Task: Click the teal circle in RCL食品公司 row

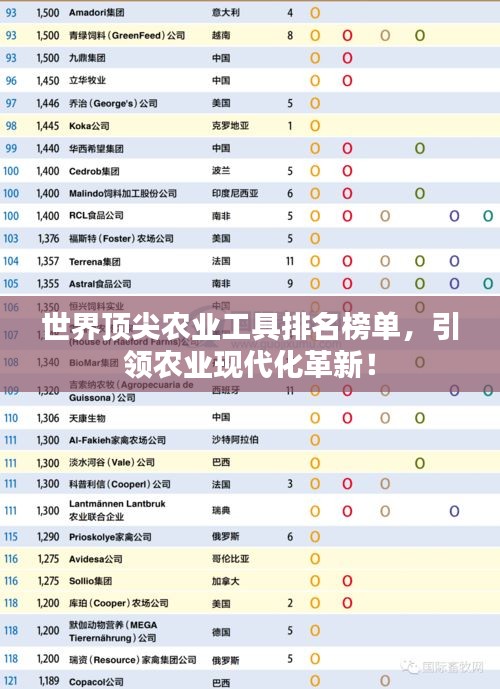Action: tap(488, 216)
